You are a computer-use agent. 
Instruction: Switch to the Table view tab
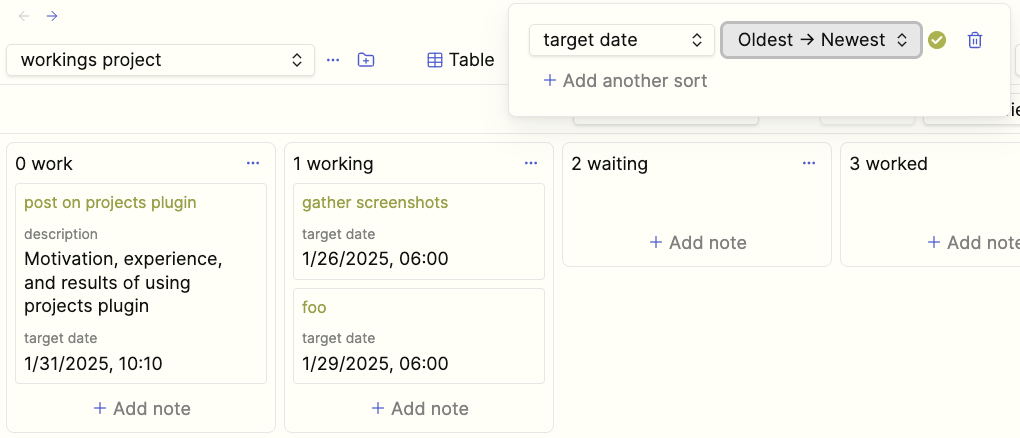click(x=461, y=60)
